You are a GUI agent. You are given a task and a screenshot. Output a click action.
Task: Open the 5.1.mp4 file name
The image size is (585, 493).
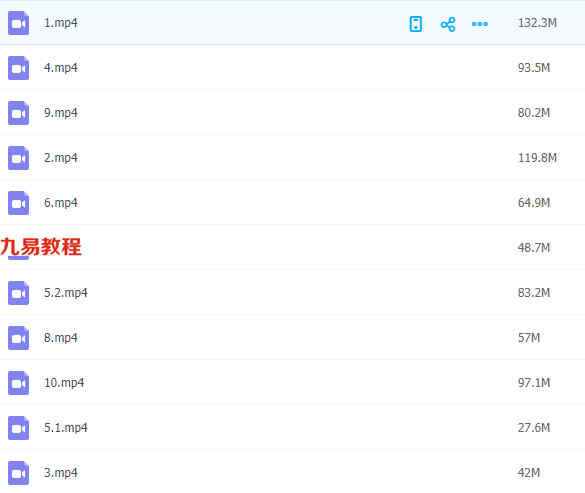point(66,428)
